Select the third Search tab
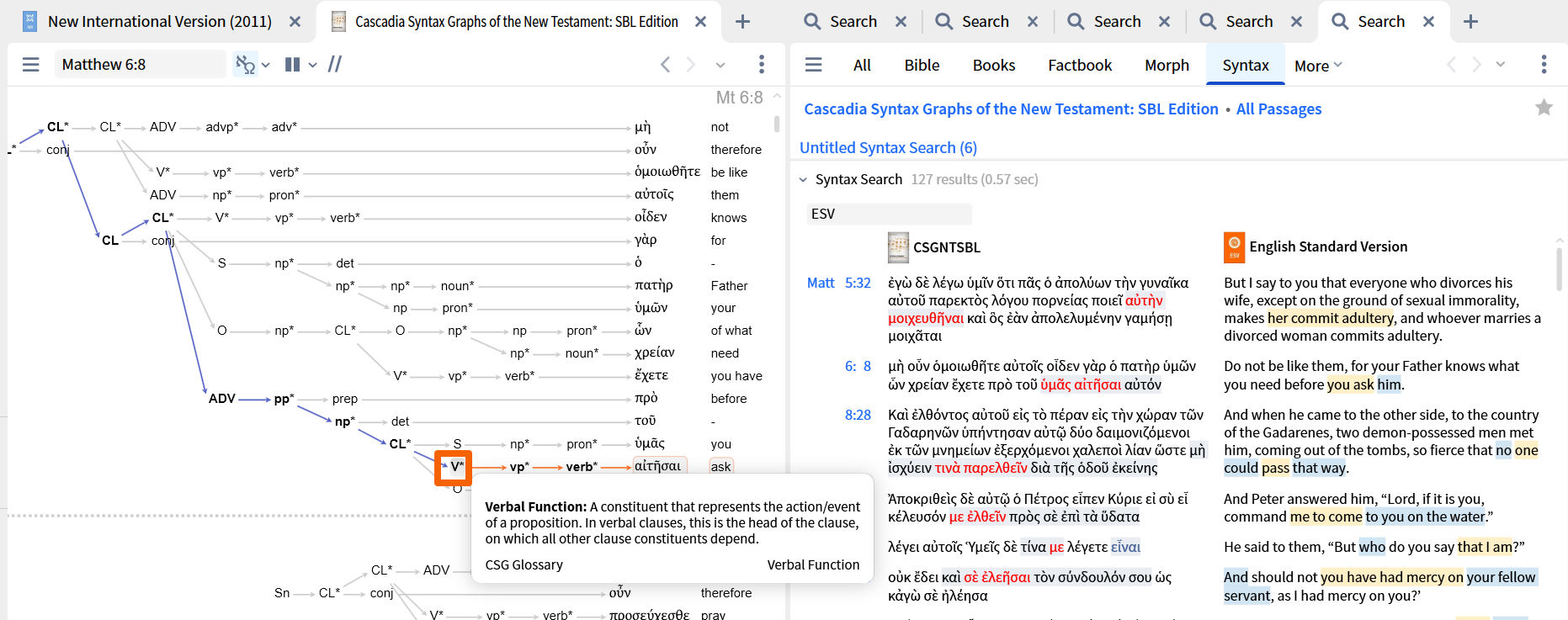This screenshot has width=1568, height=620. (1118, 22)
